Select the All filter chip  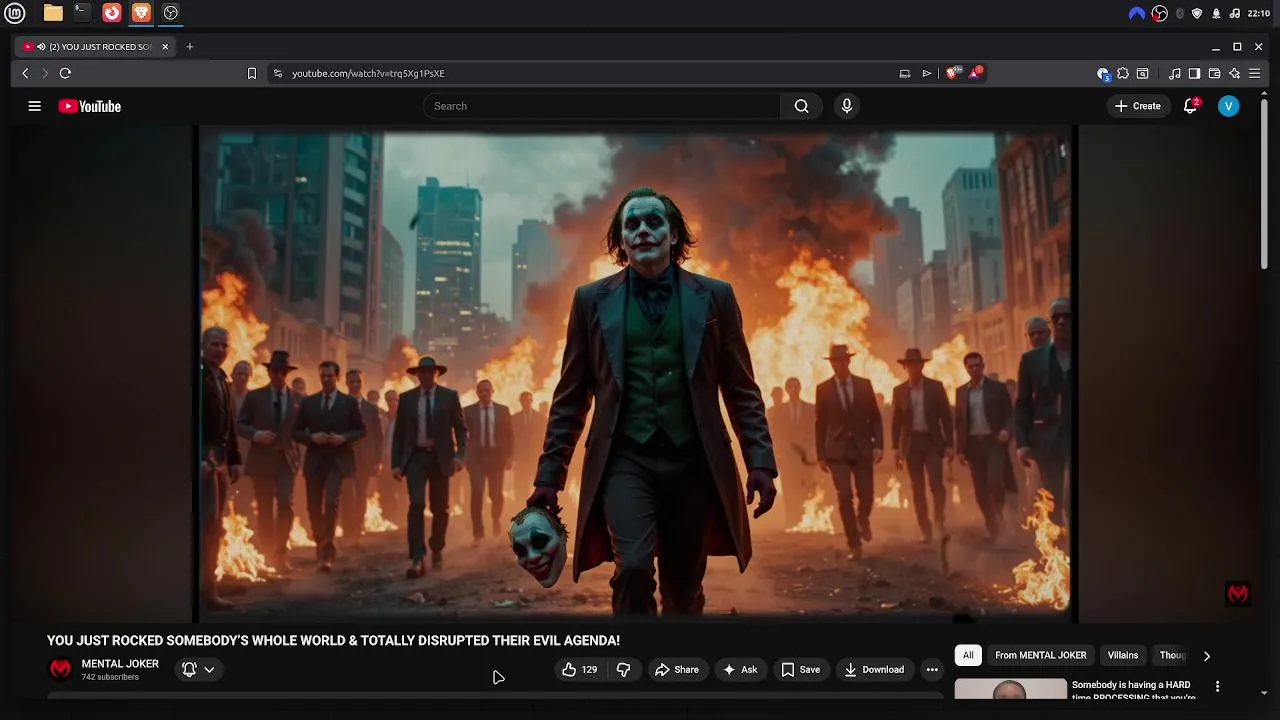[968, 656]
